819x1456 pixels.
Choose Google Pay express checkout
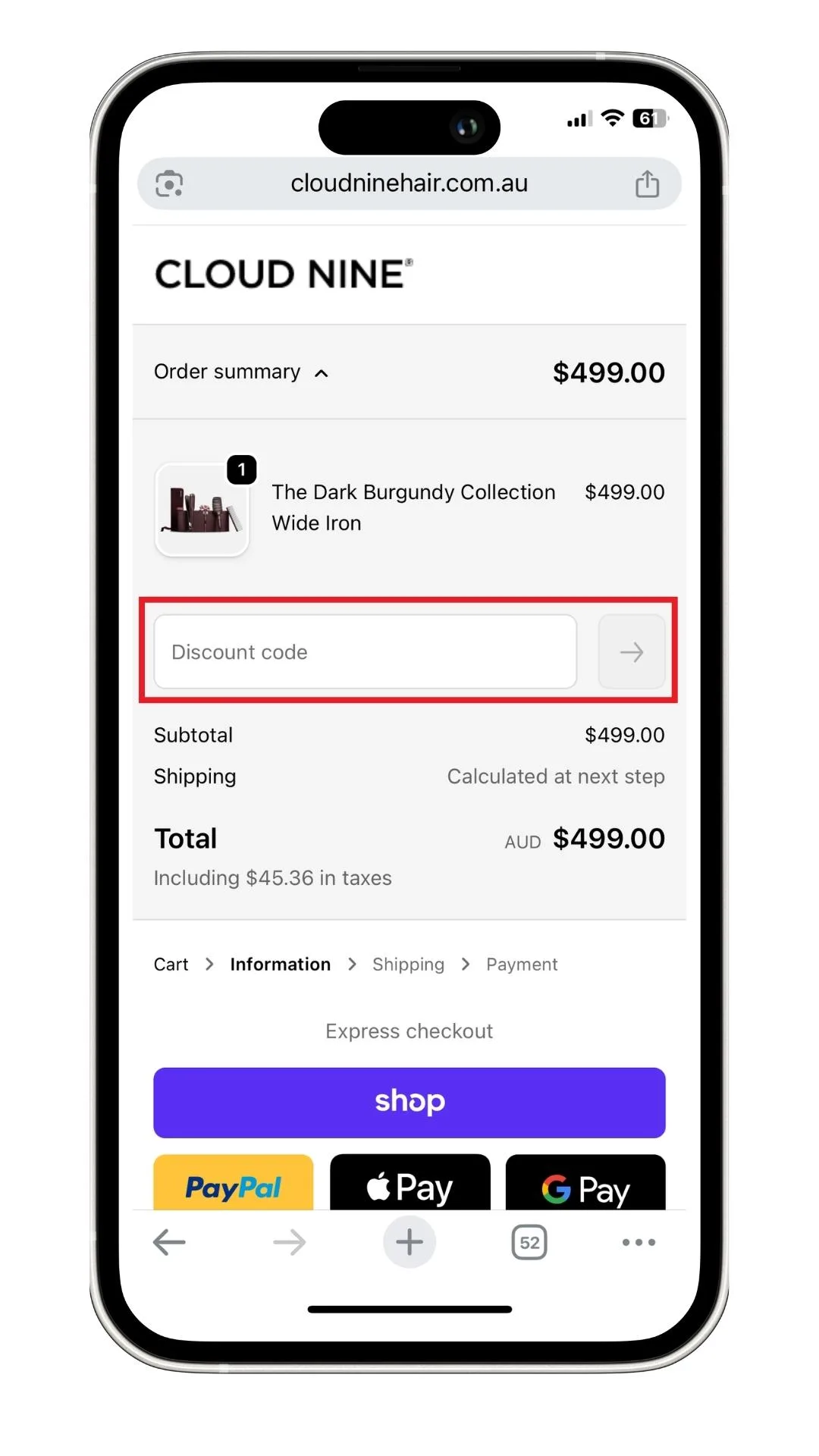[585, 1183]
